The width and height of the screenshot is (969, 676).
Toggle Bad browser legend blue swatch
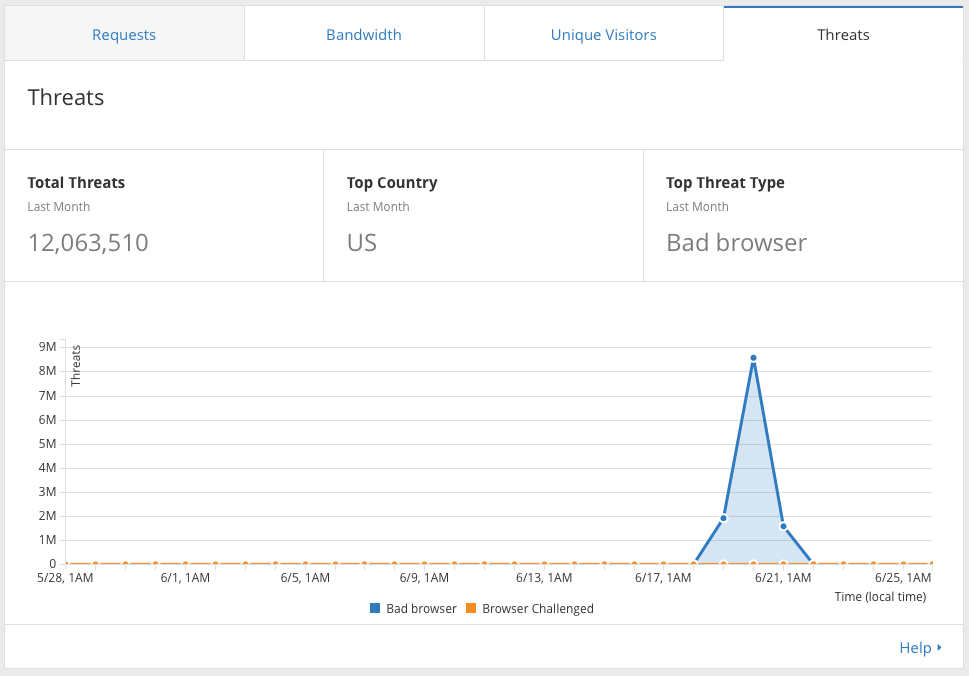pyautogui.click(x=374, y=608)
